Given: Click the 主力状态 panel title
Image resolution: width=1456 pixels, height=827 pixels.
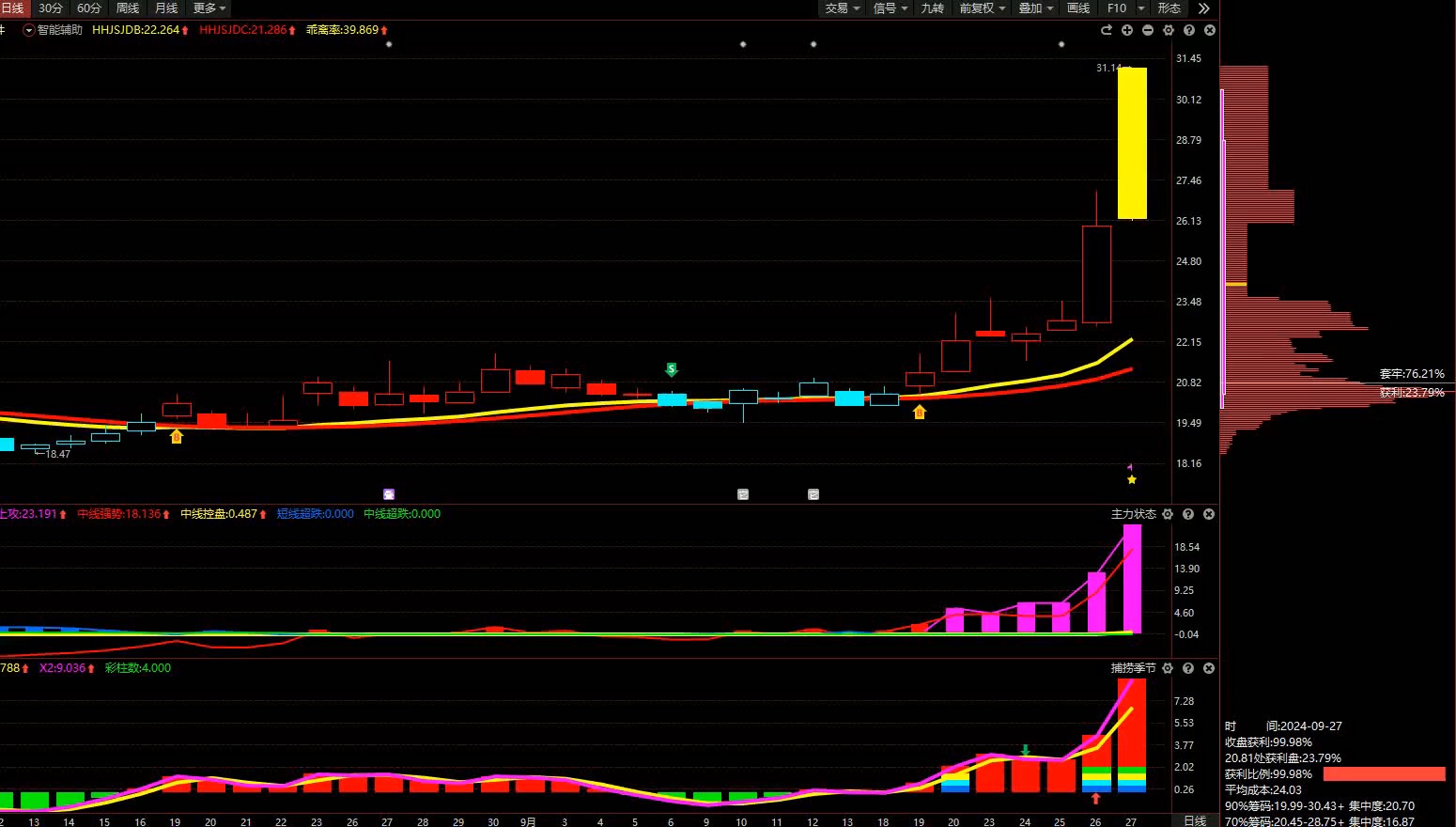Looking at the screenshot, I should [x=1134, y=514].
